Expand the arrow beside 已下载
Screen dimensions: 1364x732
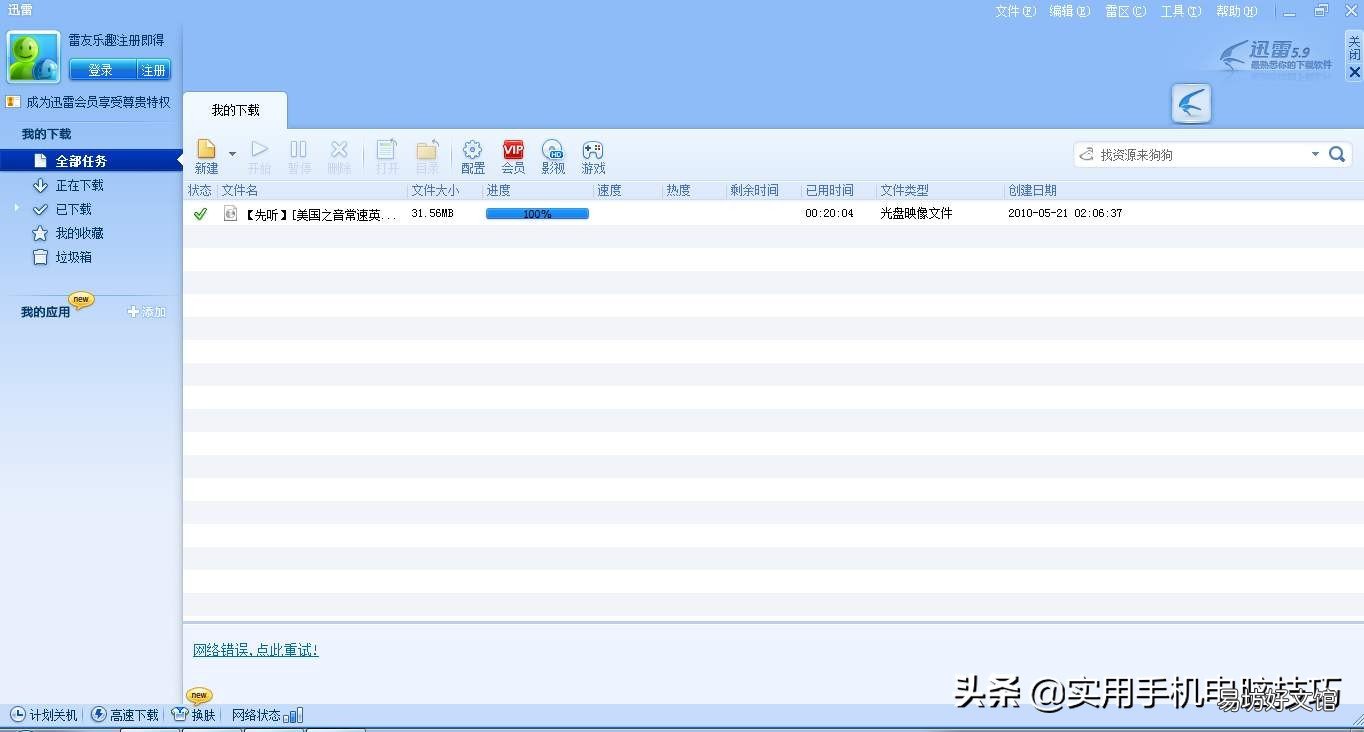coord(17,208)
